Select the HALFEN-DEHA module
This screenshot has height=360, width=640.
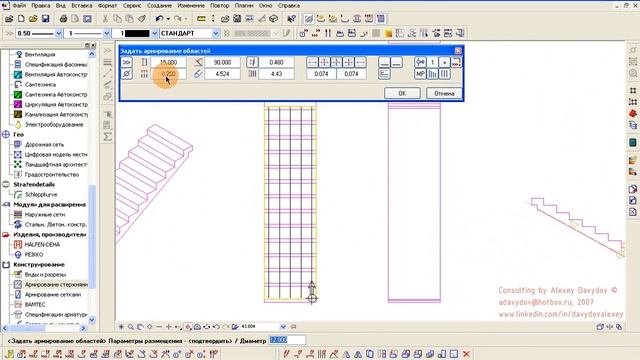coord(42,244)
